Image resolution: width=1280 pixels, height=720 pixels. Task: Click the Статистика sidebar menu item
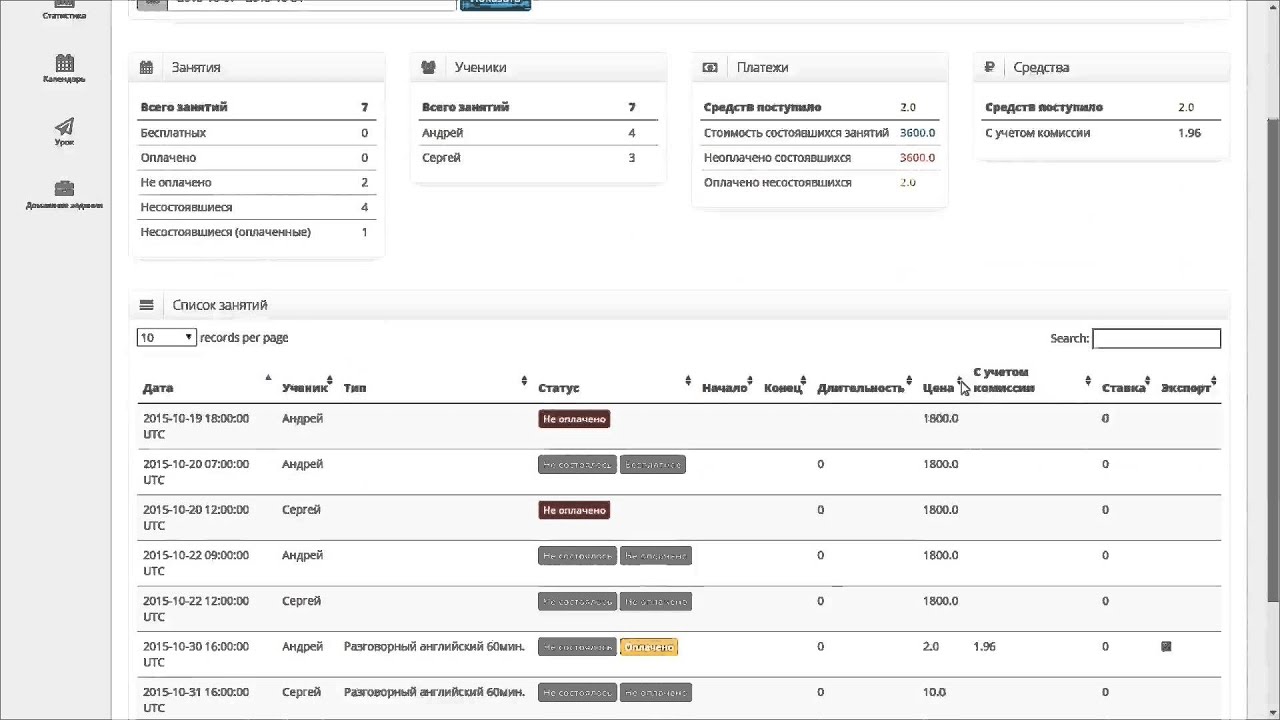pyautogui.click(x=64, y=10)
